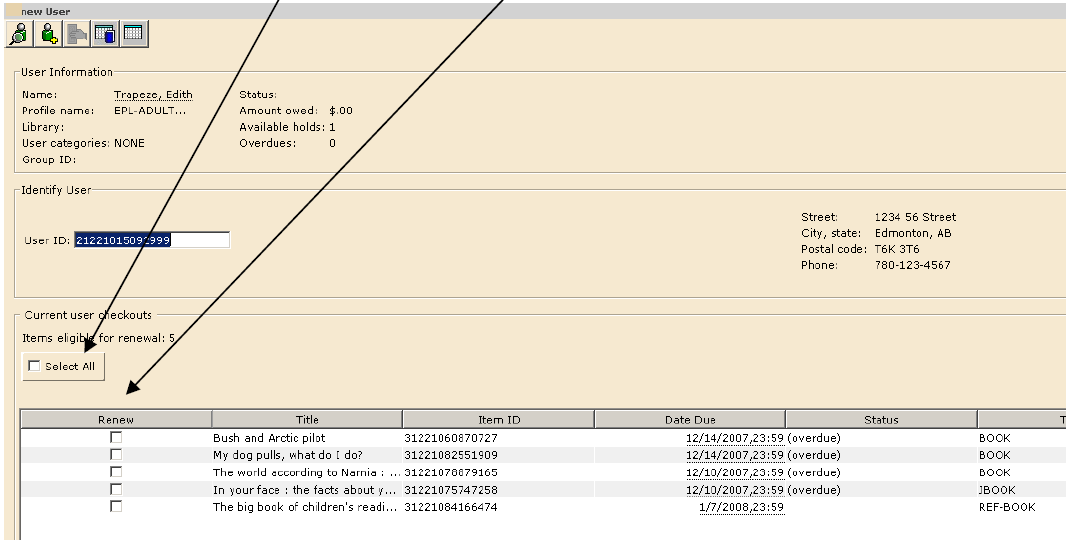Click the 1/7/2008,23:59 due date link

click(x=740, y=508)
